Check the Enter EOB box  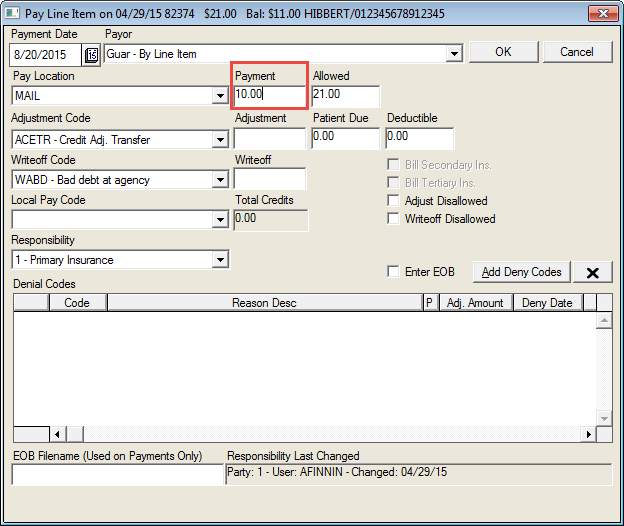pos(394,272)
